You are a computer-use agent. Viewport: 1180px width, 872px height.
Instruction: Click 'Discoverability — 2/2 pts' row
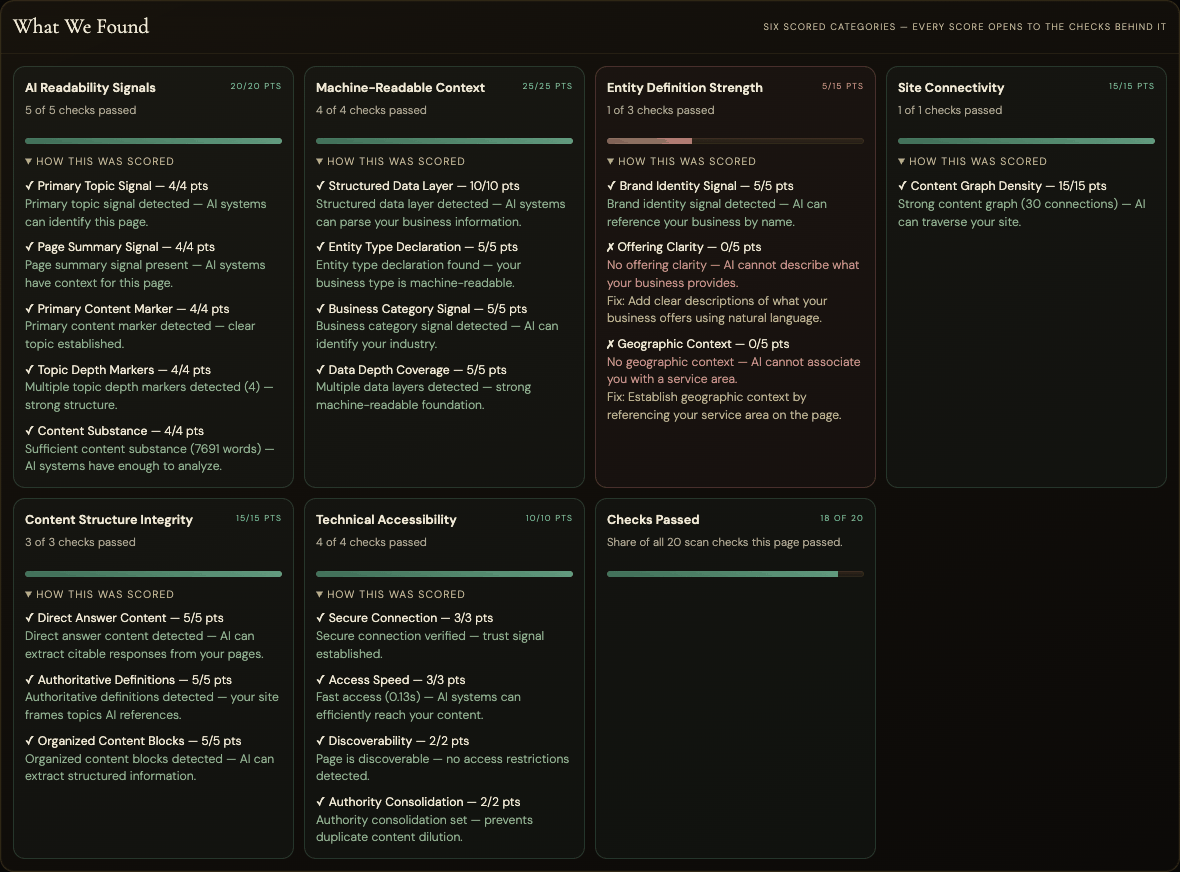point(393,741)
